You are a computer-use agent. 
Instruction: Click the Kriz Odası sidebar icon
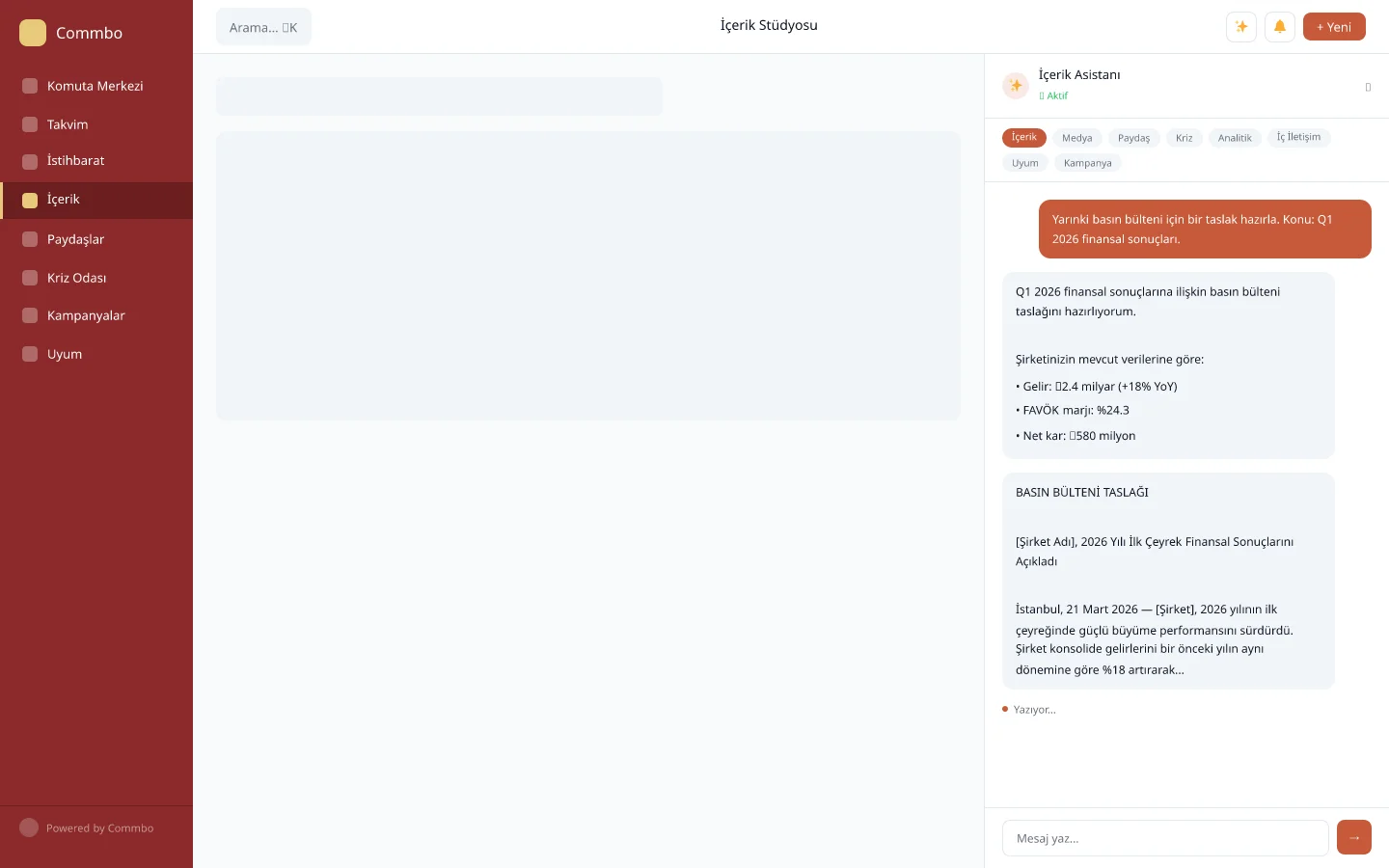click(x=30, y=278)
